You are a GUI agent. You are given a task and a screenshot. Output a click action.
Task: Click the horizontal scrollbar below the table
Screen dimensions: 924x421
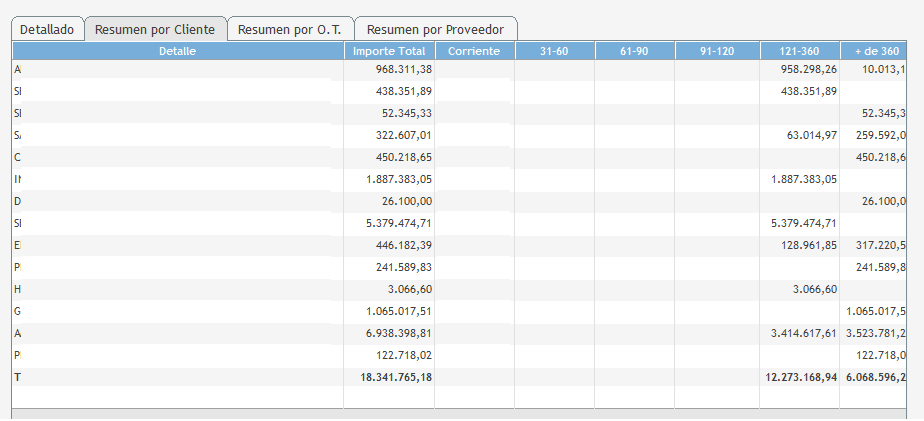point(462,413)
